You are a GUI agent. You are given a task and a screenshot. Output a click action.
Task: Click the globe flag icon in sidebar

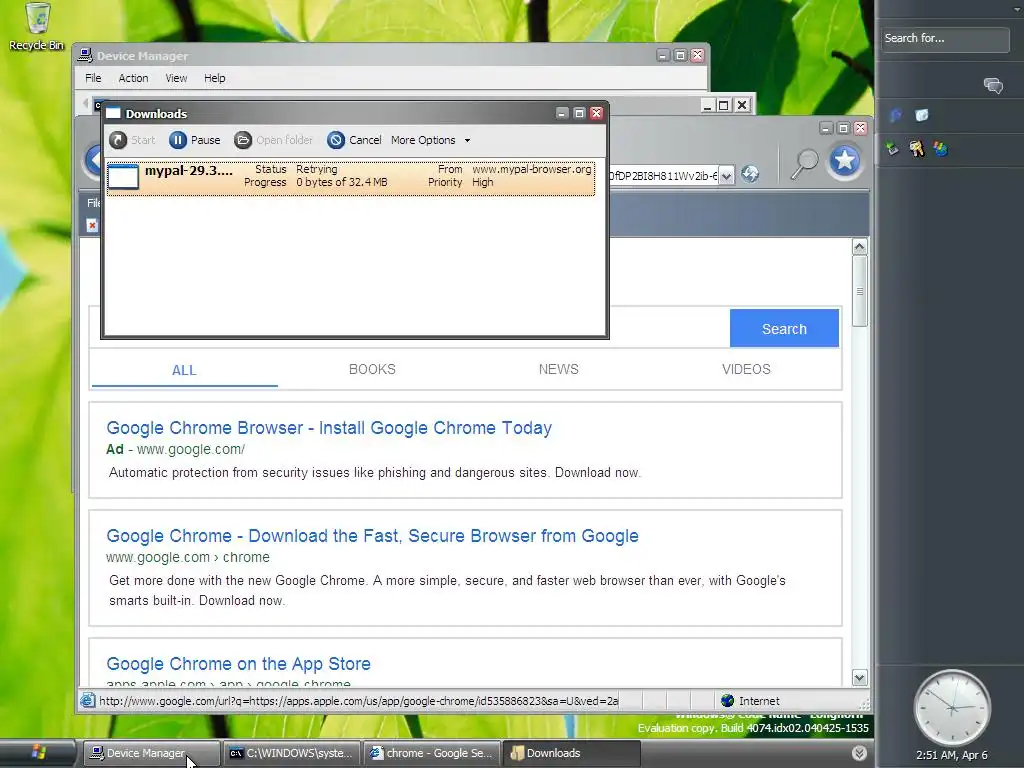point(940,149)
